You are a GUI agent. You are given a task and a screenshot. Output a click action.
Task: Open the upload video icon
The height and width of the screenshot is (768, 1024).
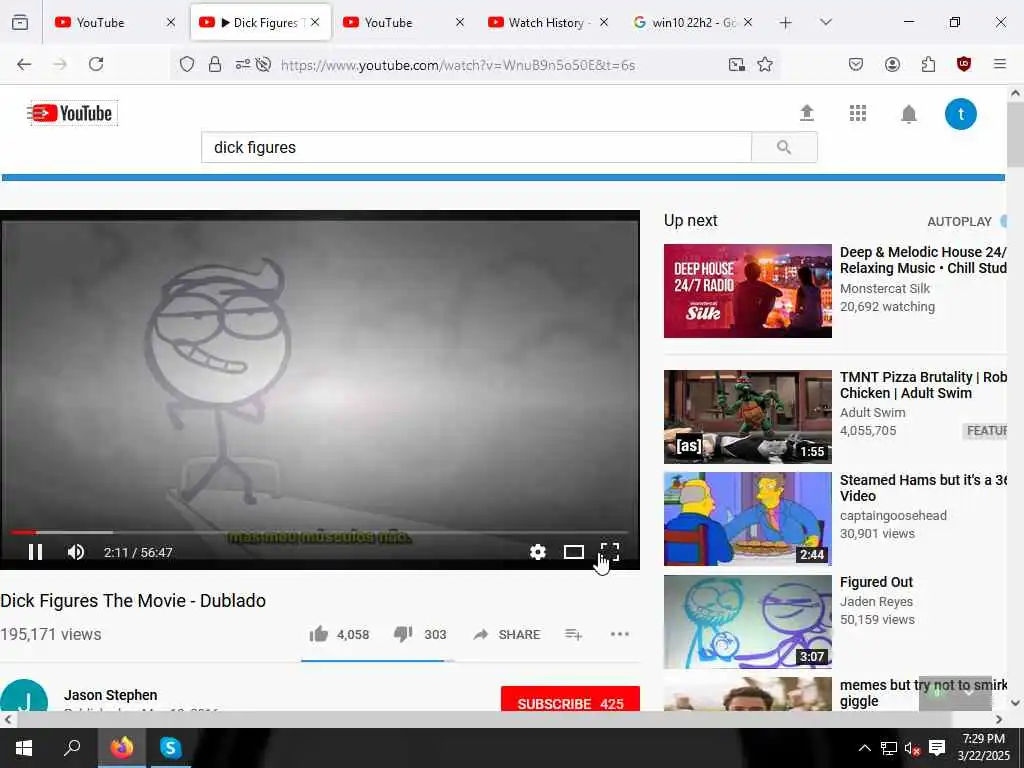(807, 114)
